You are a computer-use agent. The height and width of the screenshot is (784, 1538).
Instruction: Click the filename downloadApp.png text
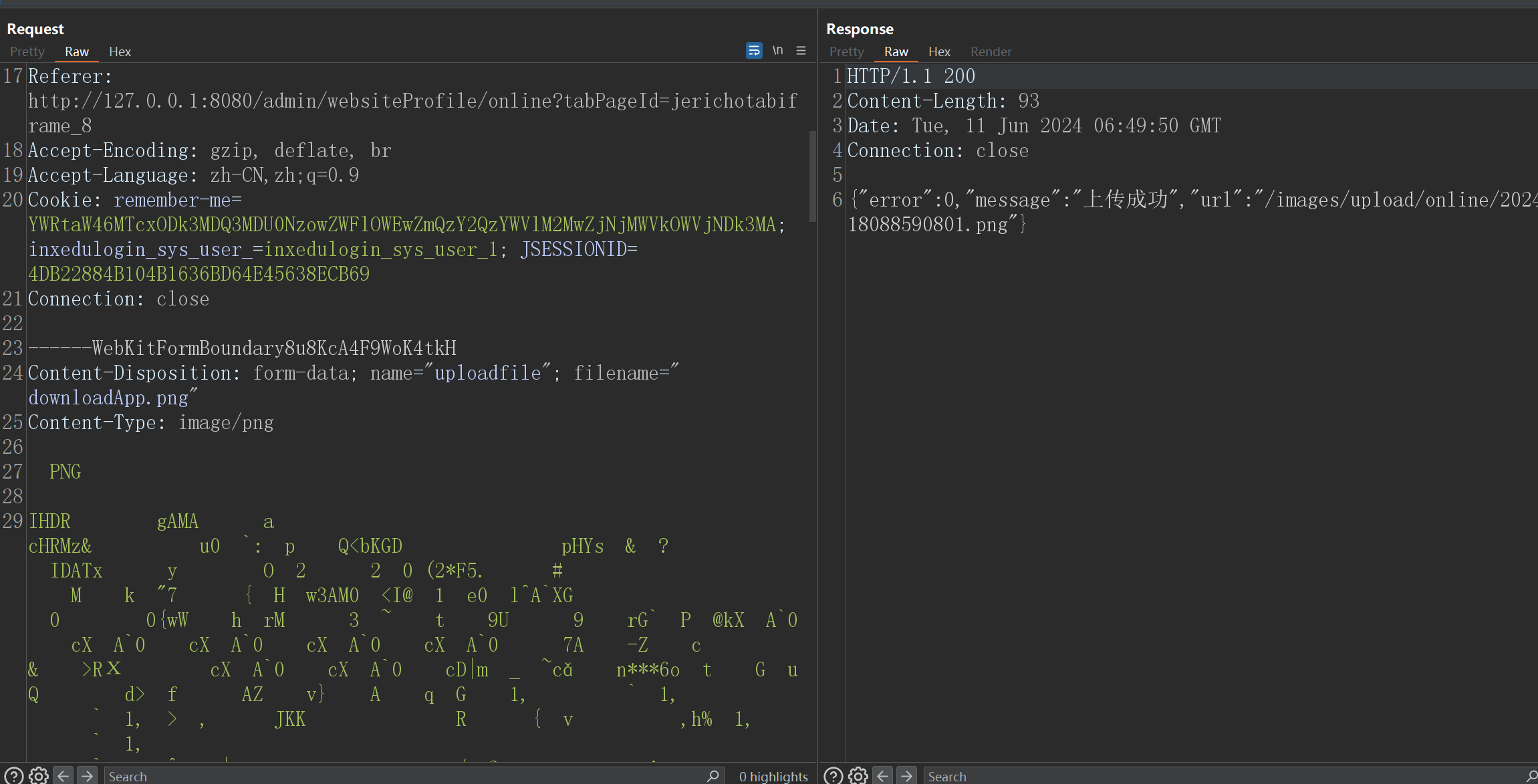(x=108, y=398)
